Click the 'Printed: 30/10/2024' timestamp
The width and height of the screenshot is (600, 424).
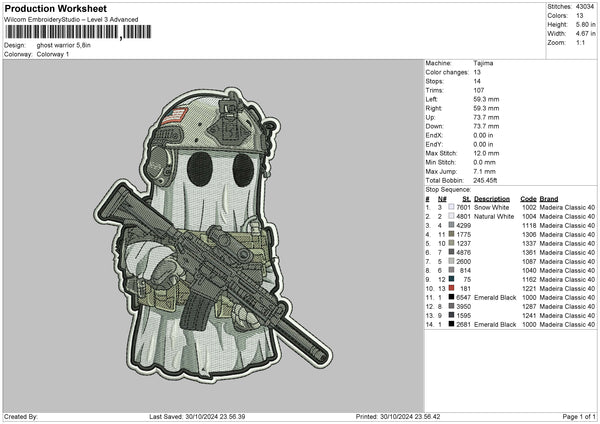pos(398,416)
